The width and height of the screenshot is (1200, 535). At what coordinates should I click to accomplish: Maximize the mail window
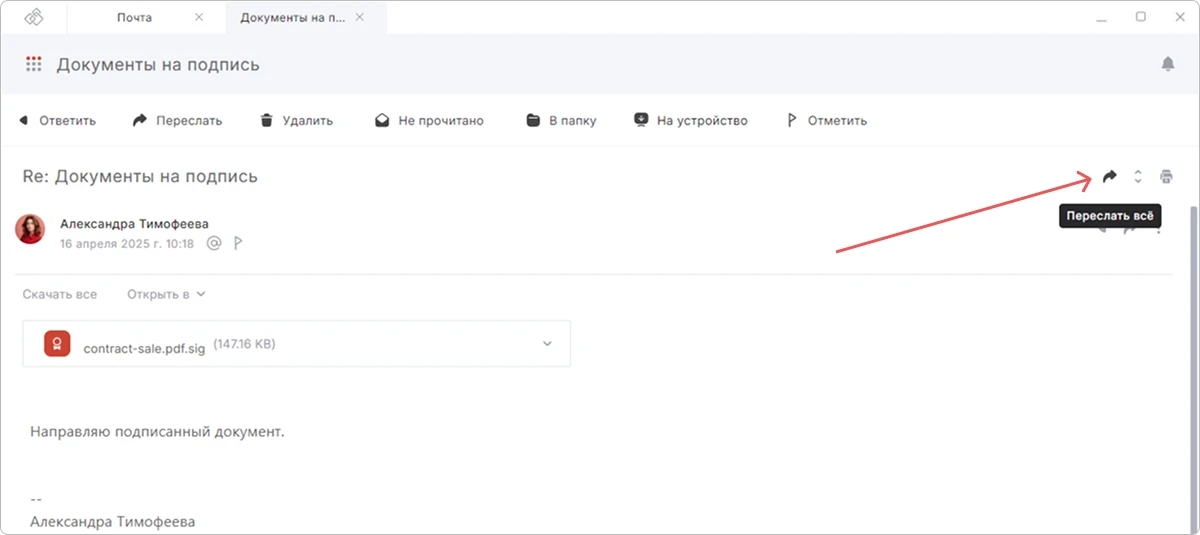click(x=1141, y=17)
